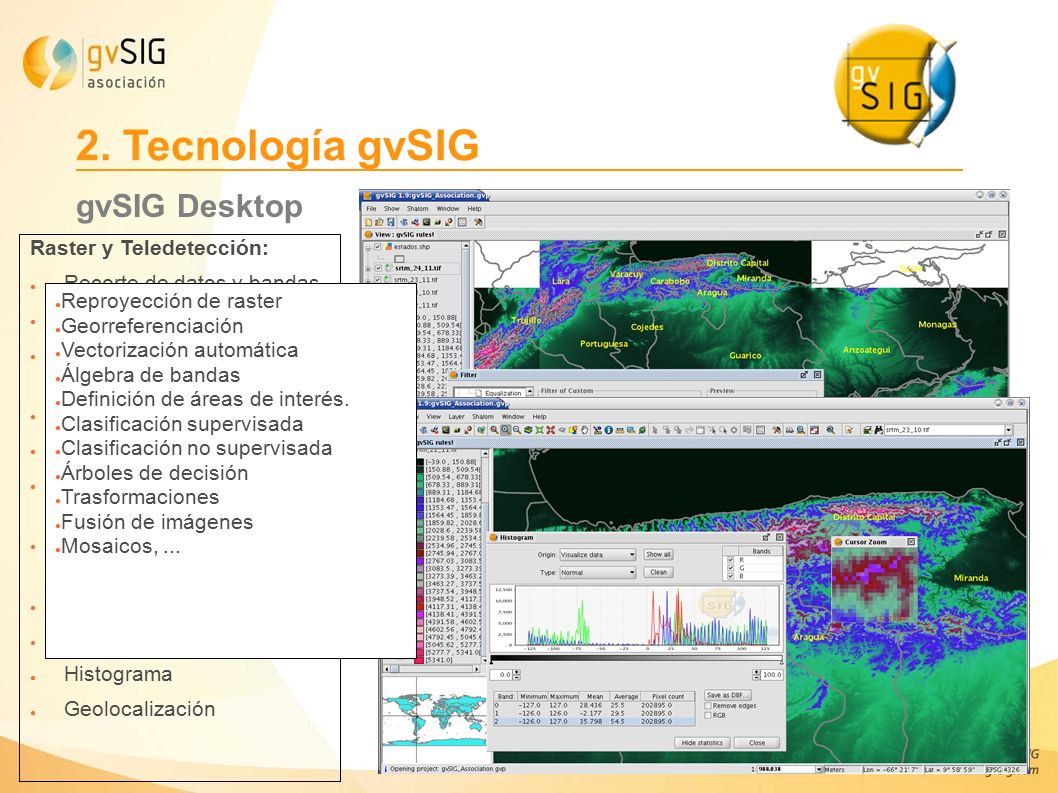
Task: Click the red color swatch for [4117.31 legend class
Action: [x=420, y=606]
